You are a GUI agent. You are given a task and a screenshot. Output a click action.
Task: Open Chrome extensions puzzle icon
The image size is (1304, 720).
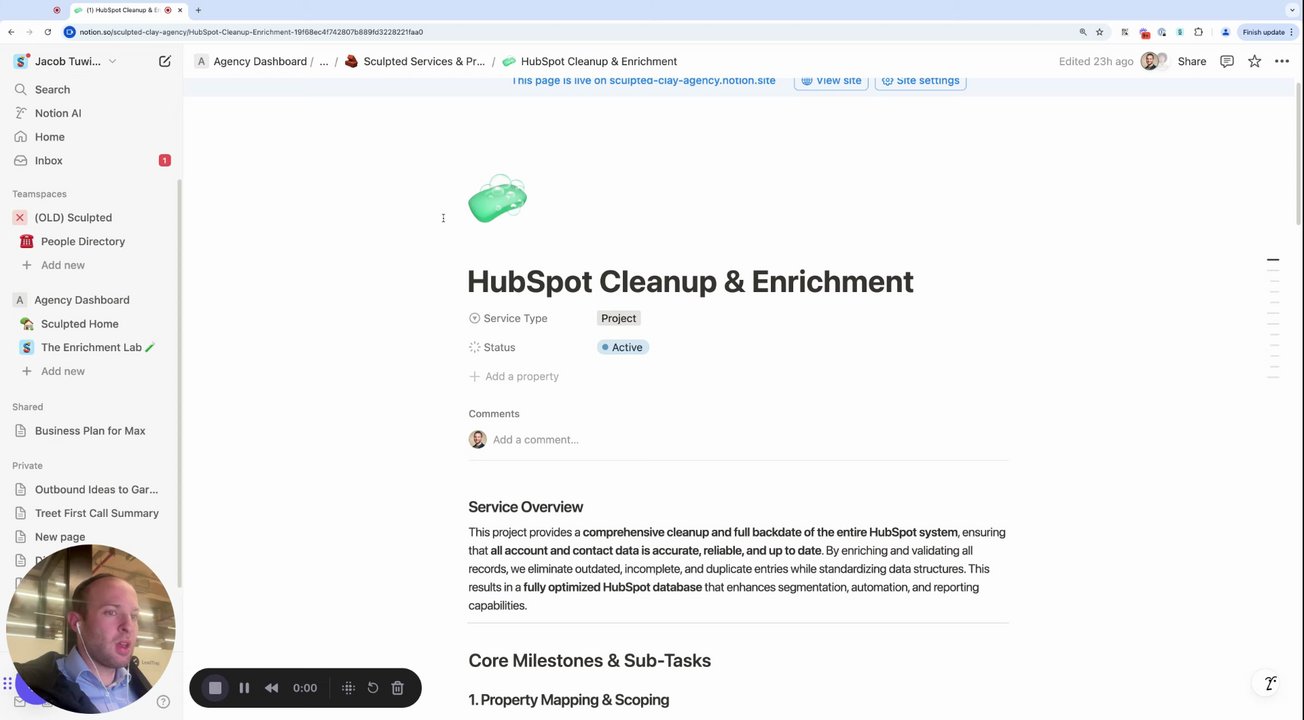click(1198, 32)
